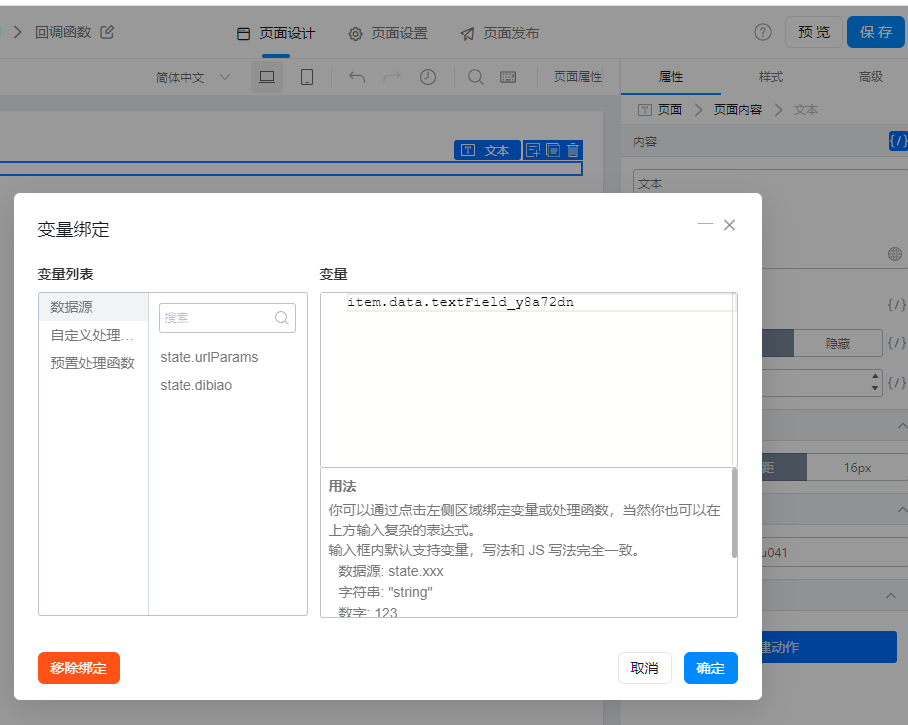Click the 文本 component label on canvas
Screen dimensions: 908x725
[x=487, y=151]
